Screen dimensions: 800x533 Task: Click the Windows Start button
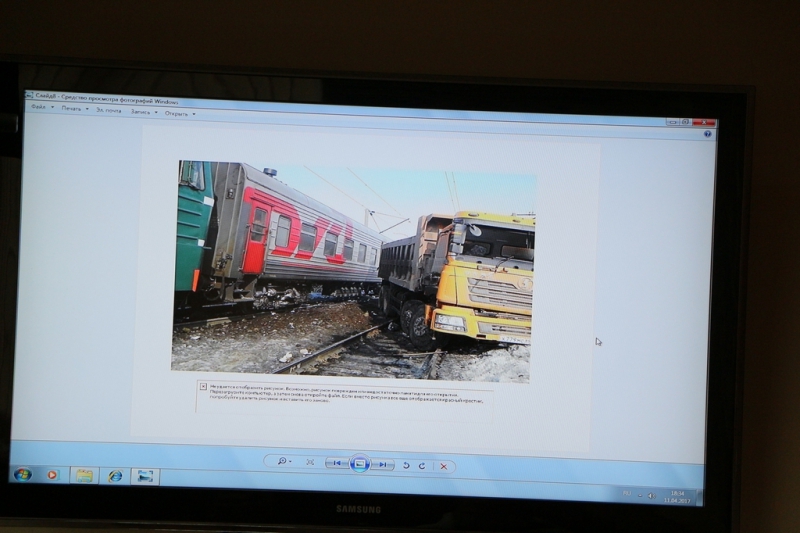pos(22,474)
